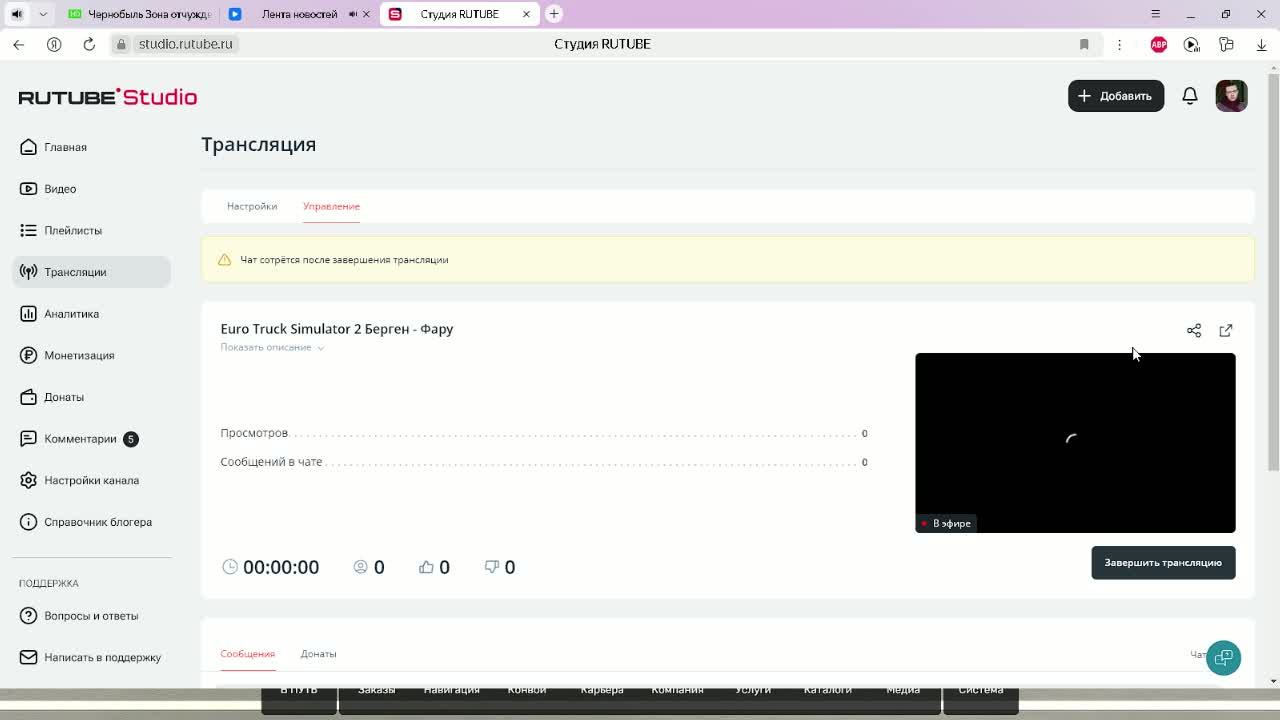Open a new browser tab
Viewport: 1280px width, 720px height.
554,14
